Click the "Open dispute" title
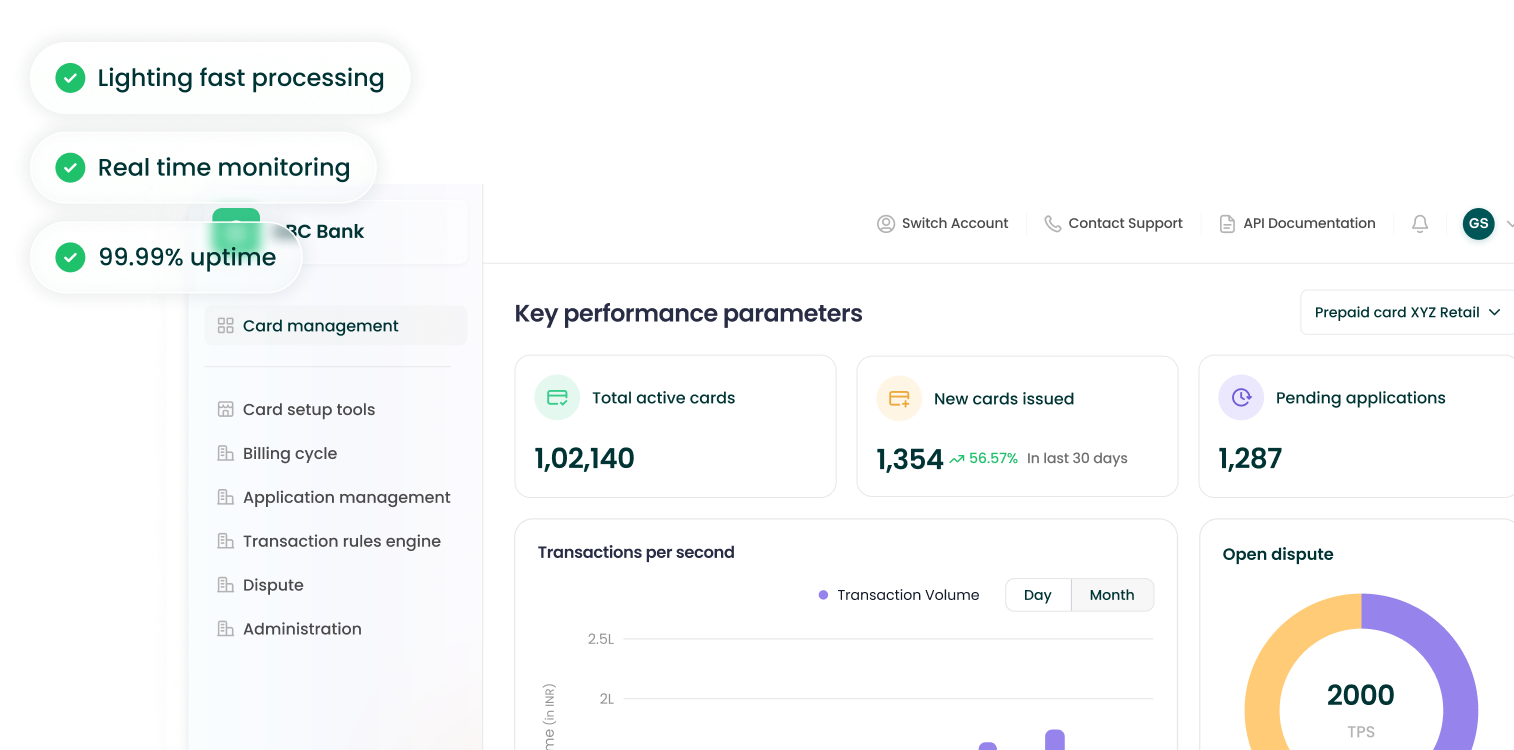 point(1278,555)
